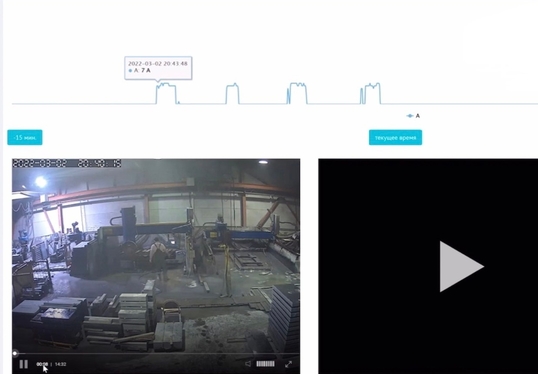
Task: Click the workshop camera footage frame
Action: (156, 256)
